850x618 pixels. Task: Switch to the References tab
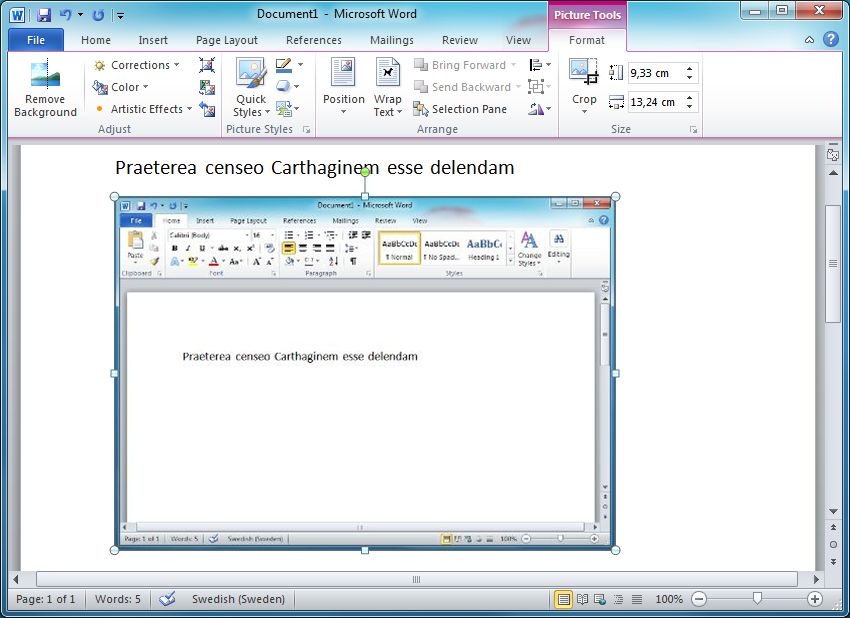[x=314, y=40]
